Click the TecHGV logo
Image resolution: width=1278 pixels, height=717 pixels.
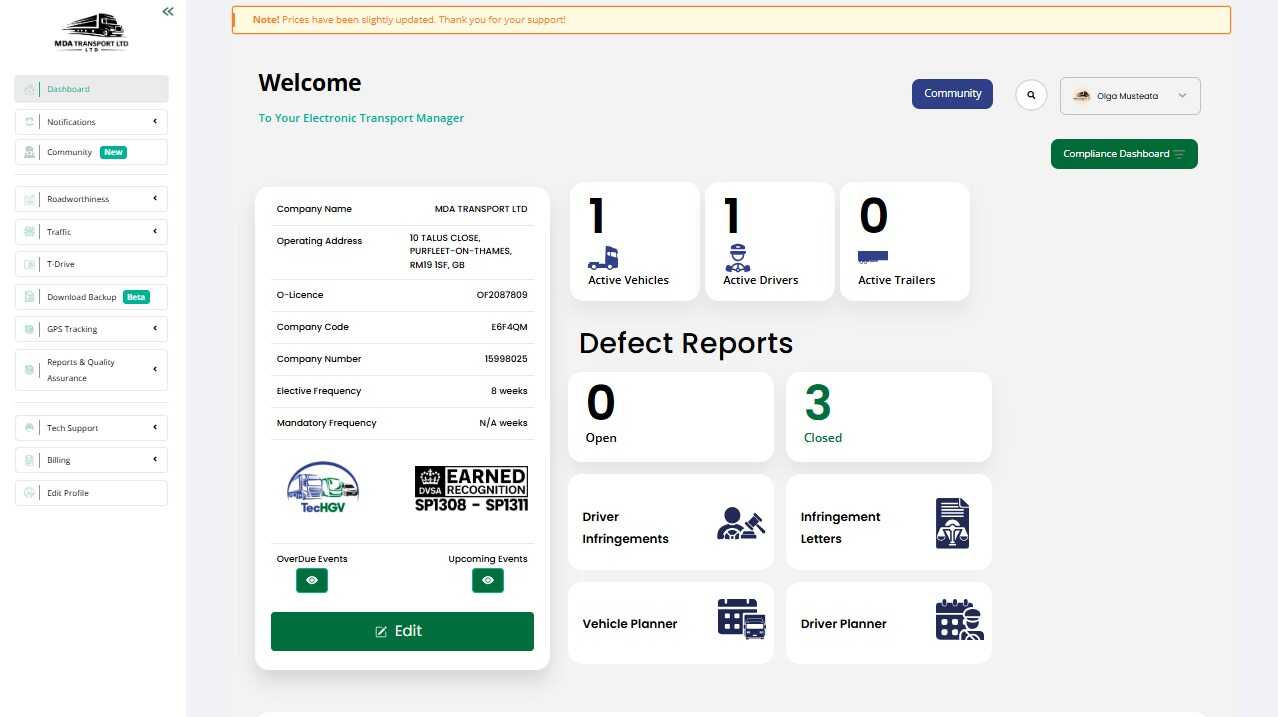[x=322, y=487]
